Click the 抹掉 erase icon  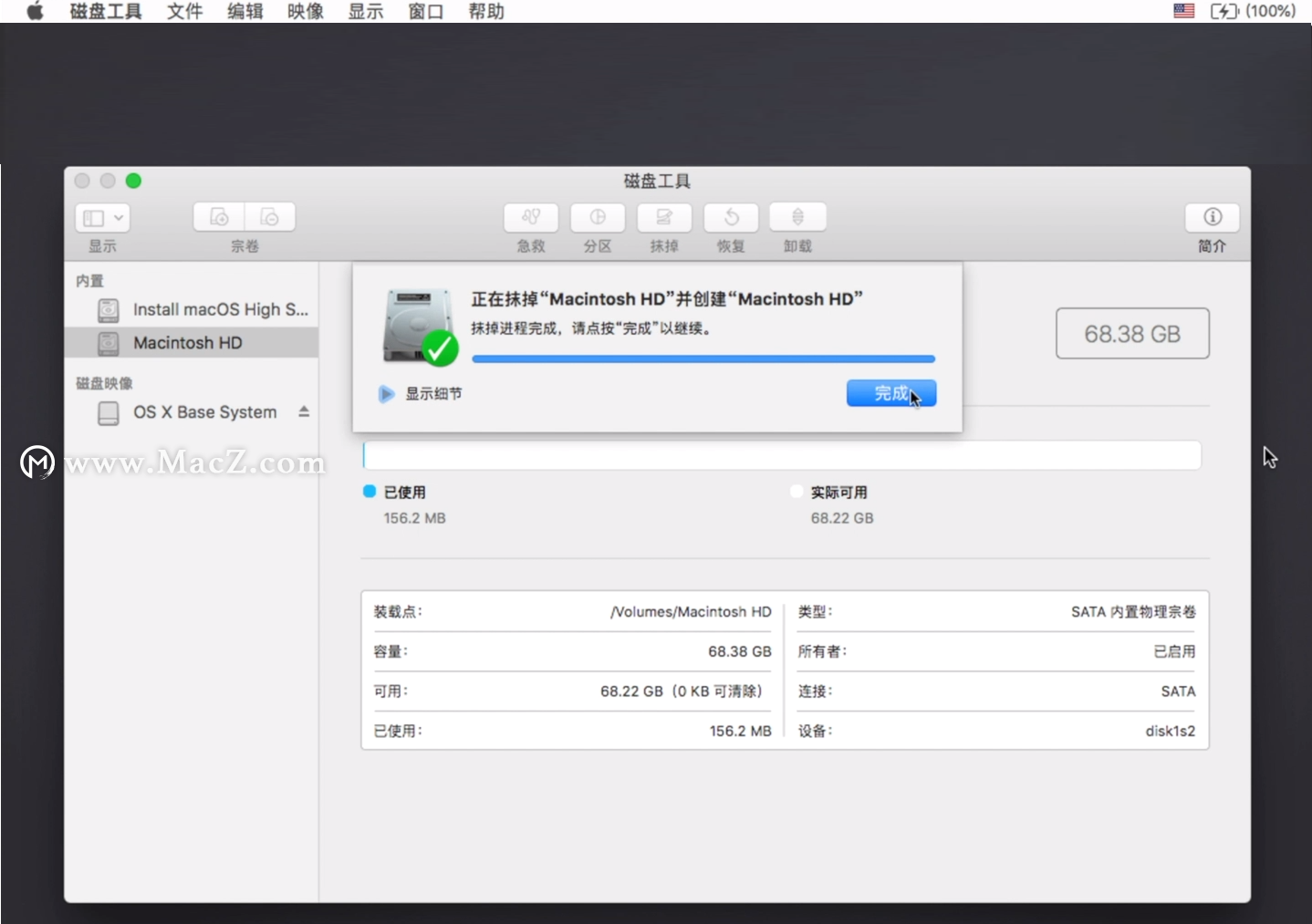point(664,217)
